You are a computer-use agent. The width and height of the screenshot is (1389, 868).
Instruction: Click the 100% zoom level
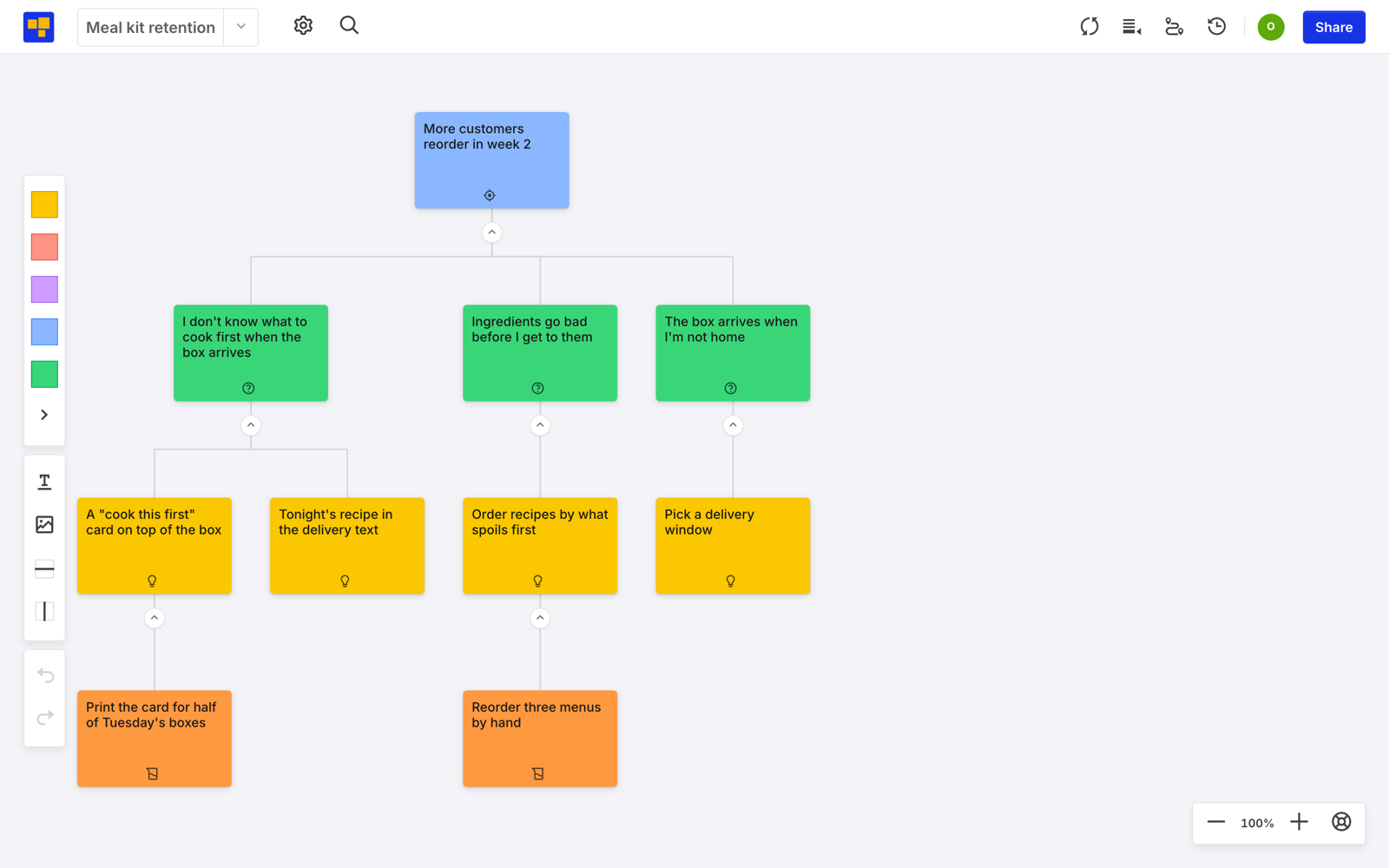pyautogui.click(x=1257, y=823)
